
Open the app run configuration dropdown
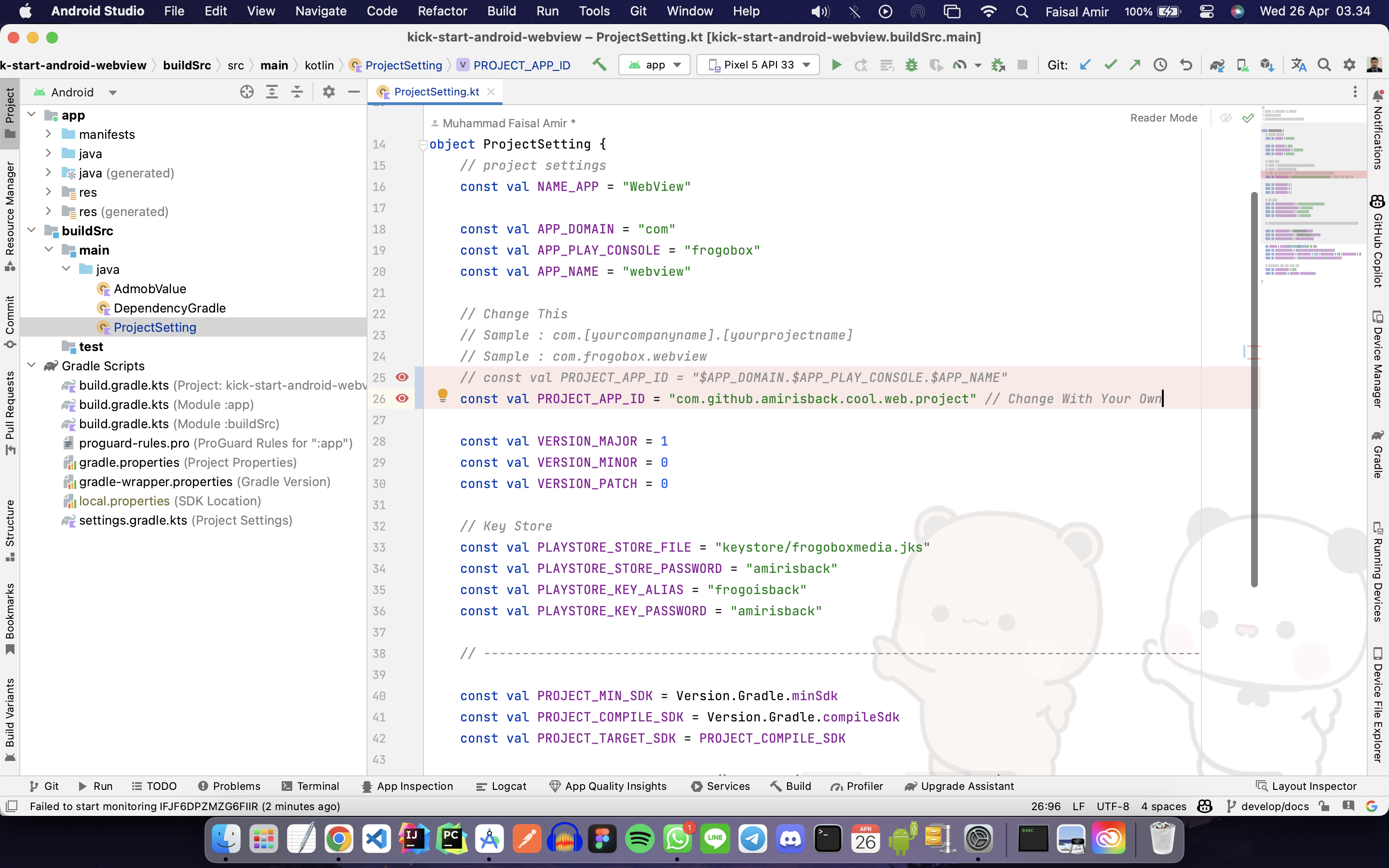pos(654,65)
